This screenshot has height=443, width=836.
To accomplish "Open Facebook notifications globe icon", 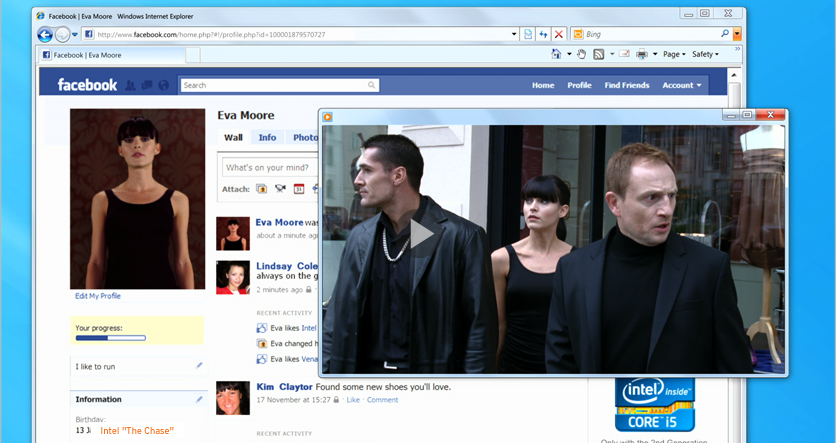I will 164,85.
